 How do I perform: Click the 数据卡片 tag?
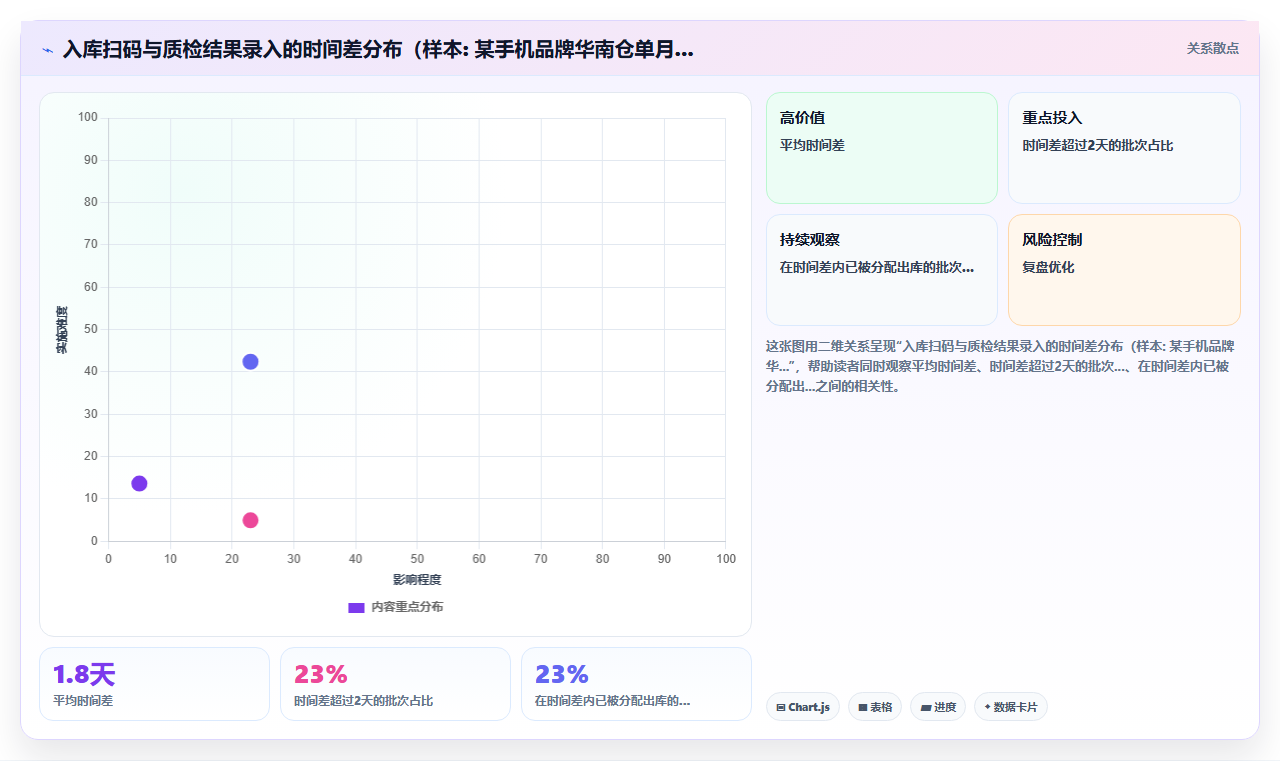point(1011,707)
